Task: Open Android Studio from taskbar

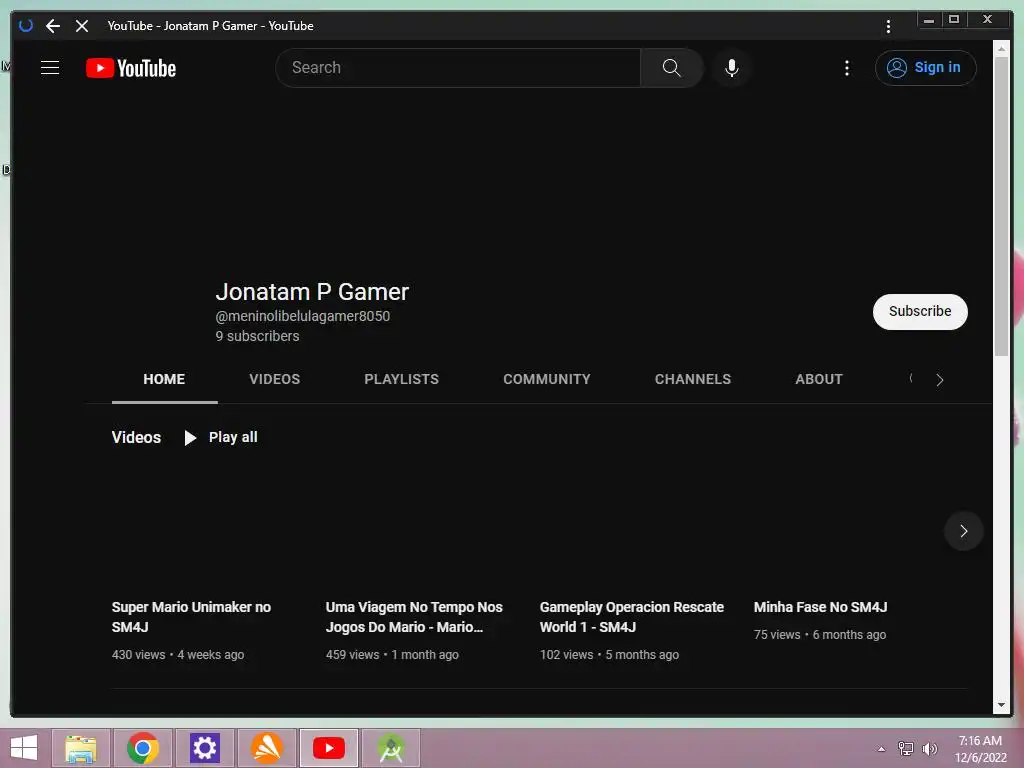Action: [391, 748]
